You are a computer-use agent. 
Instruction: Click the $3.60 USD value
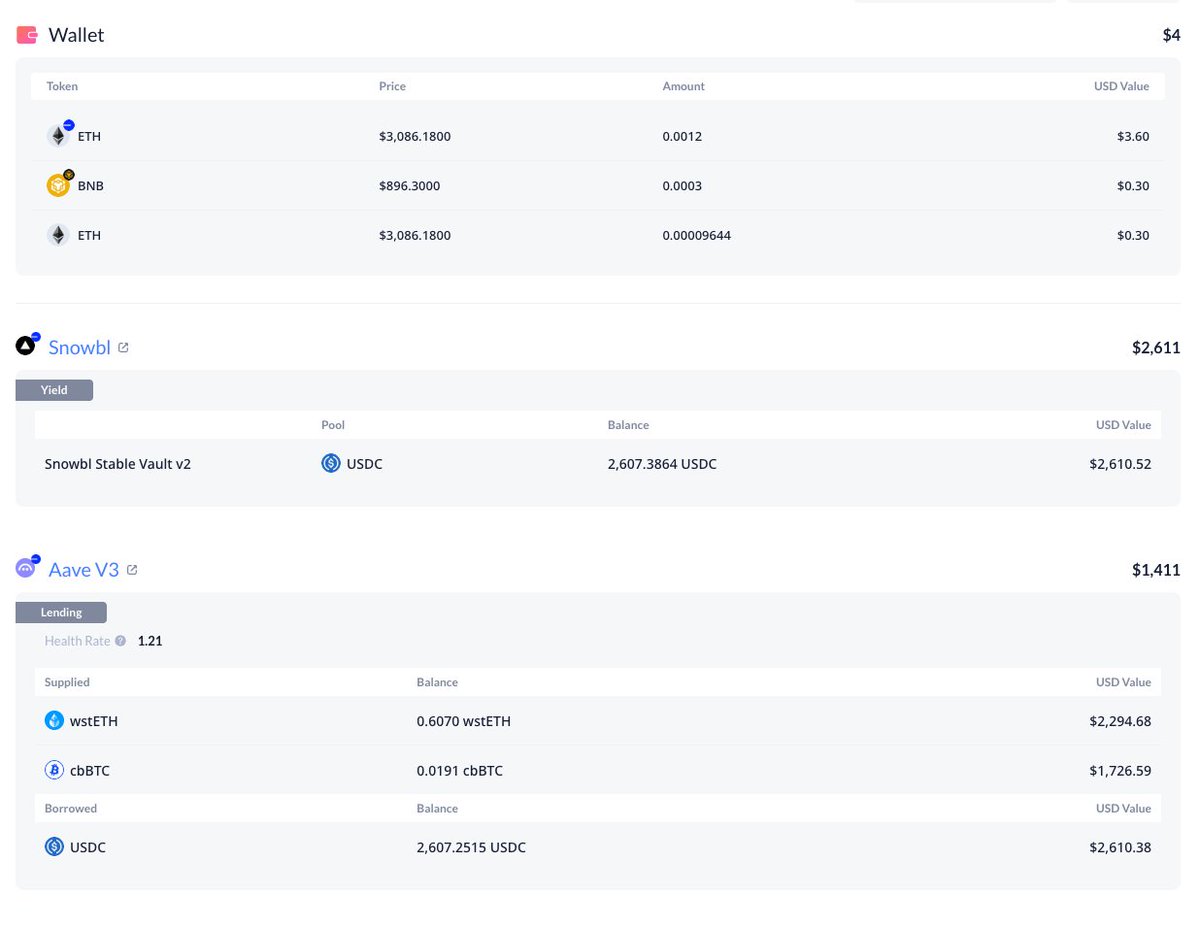[1133, 136]
